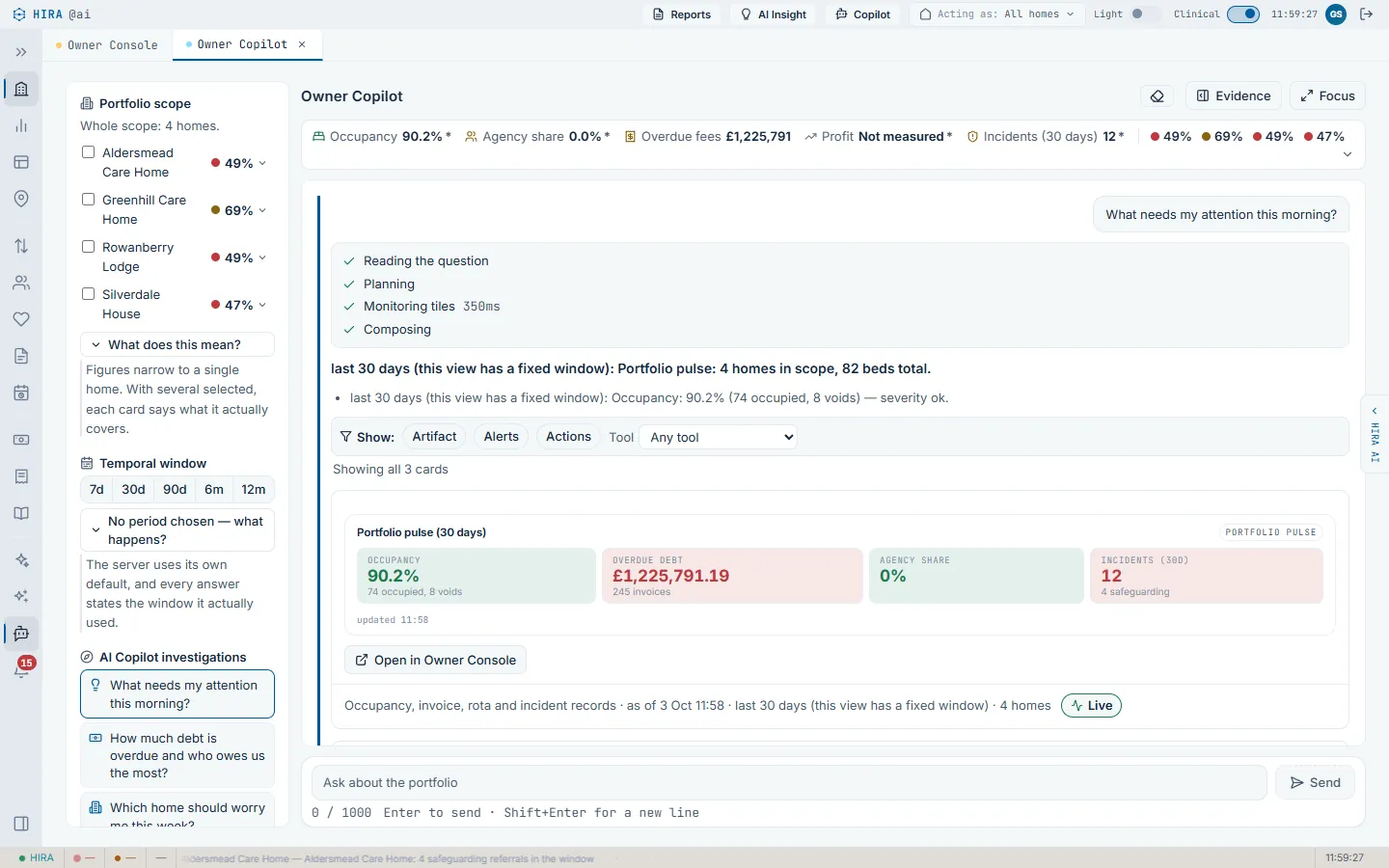Open the bar chart sidebar icon

click(21, 125)
